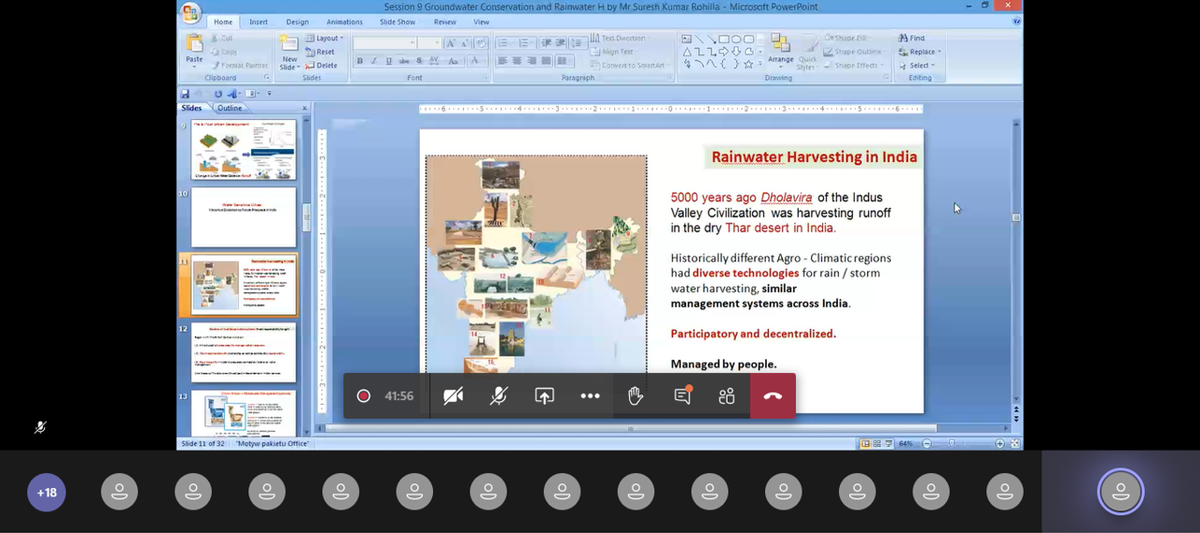Hang up the call
This screenshot has height=533, width=1200.
[x=773, y=396]
